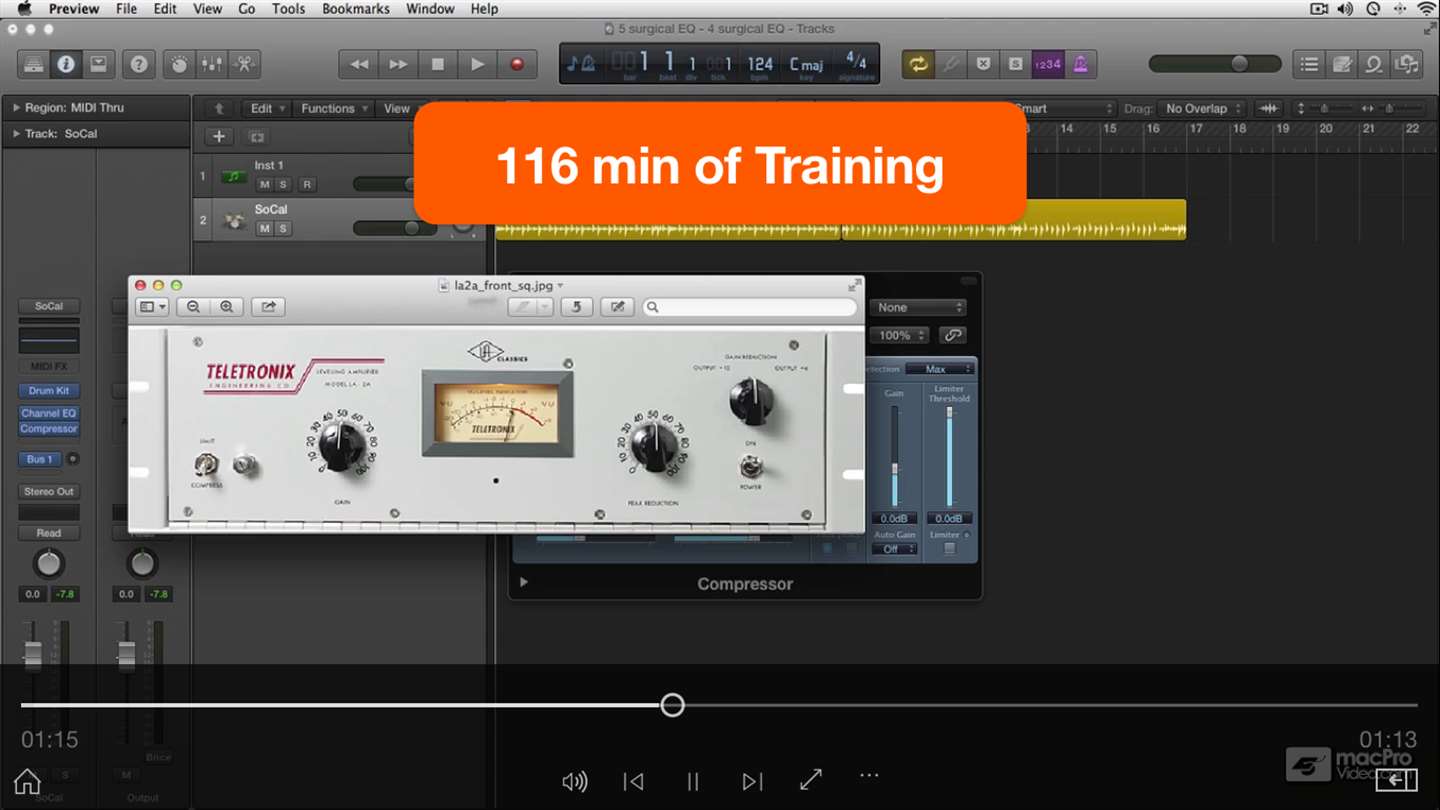The height and width of the screenshot is (810, 1440).
Task: Open the Media Browser button
Action: click(1407, 64)
